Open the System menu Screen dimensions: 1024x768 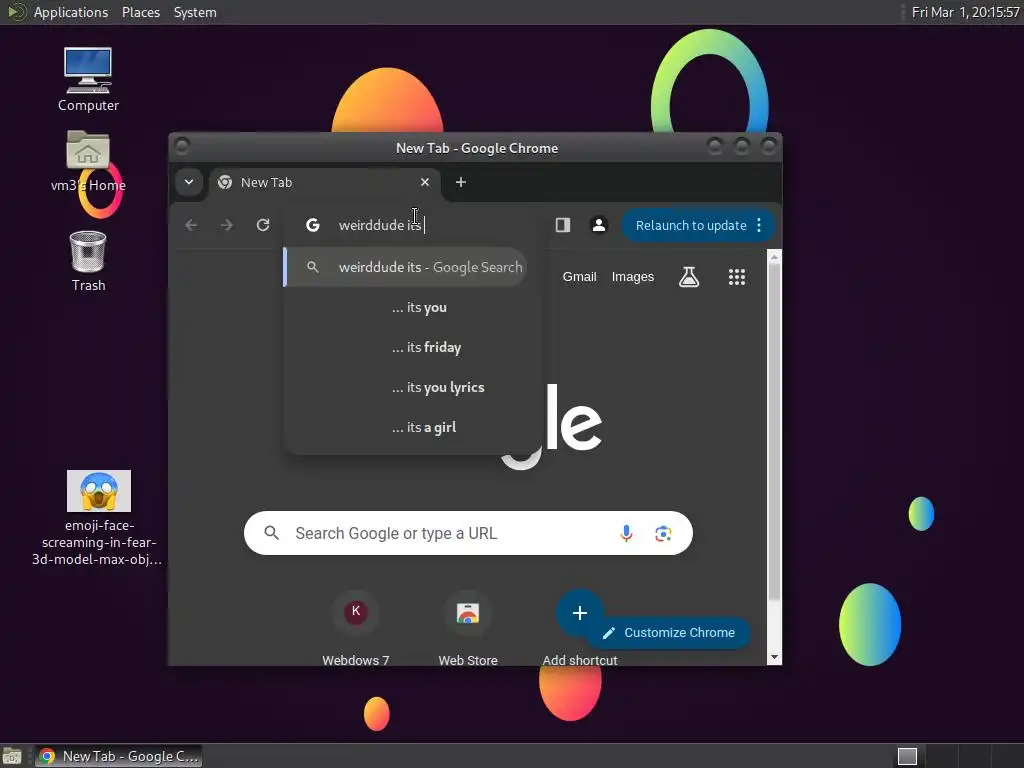tap(195, 12)
